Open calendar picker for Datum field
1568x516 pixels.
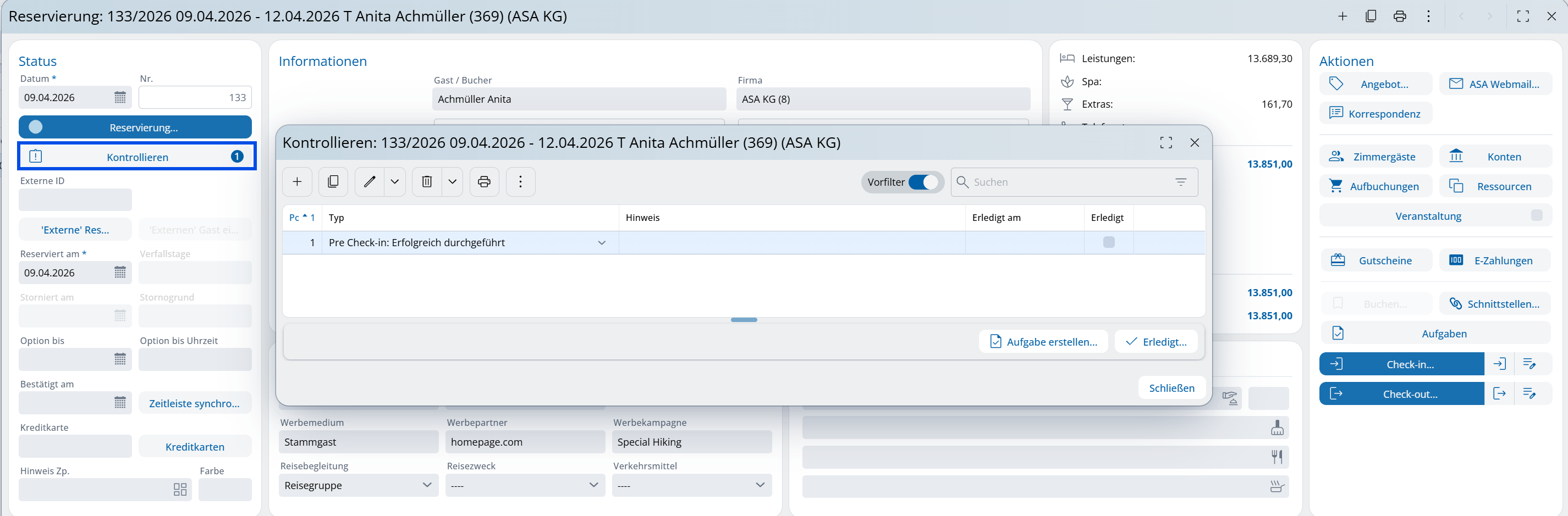[120, 97]
